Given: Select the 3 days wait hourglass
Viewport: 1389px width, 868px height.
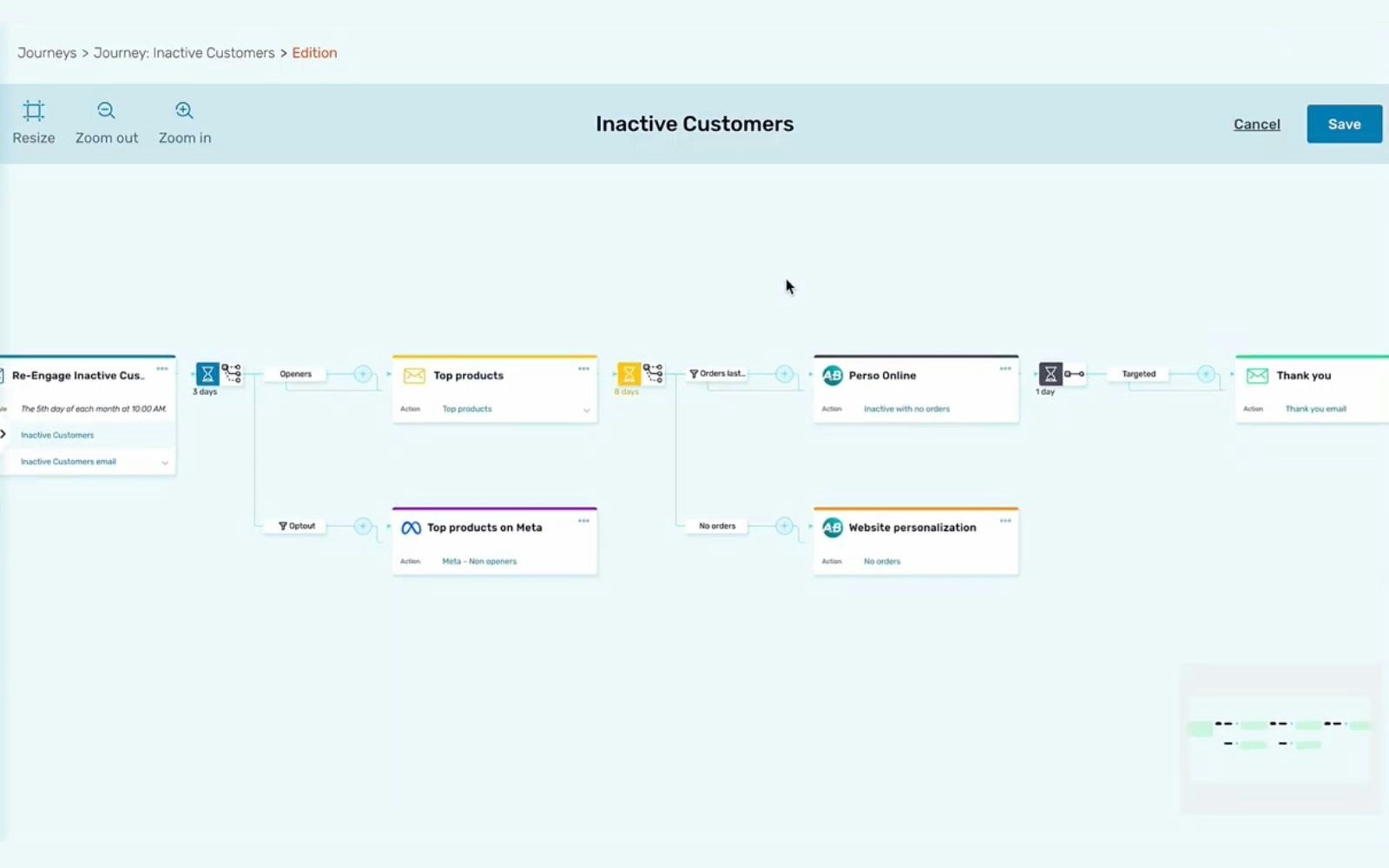Looking at the screenshot, I should pos(207,374).
